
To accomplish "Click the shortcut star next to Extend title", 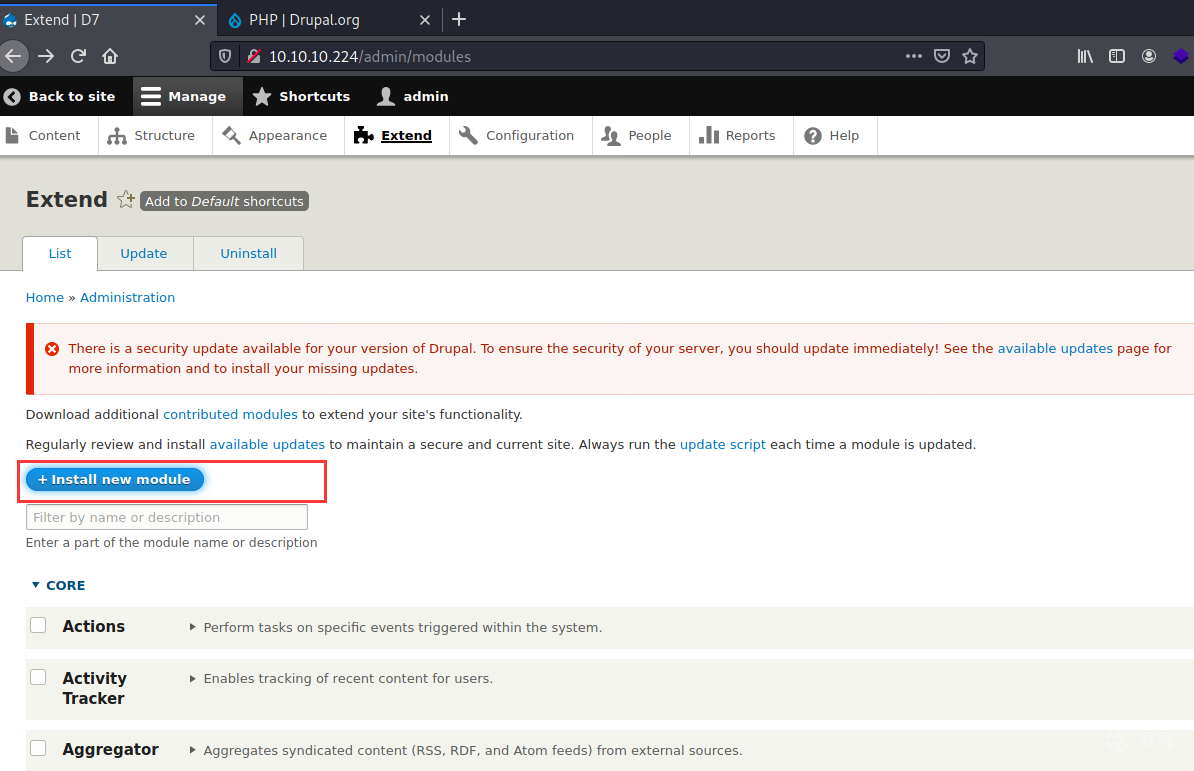I will (126, 199).
